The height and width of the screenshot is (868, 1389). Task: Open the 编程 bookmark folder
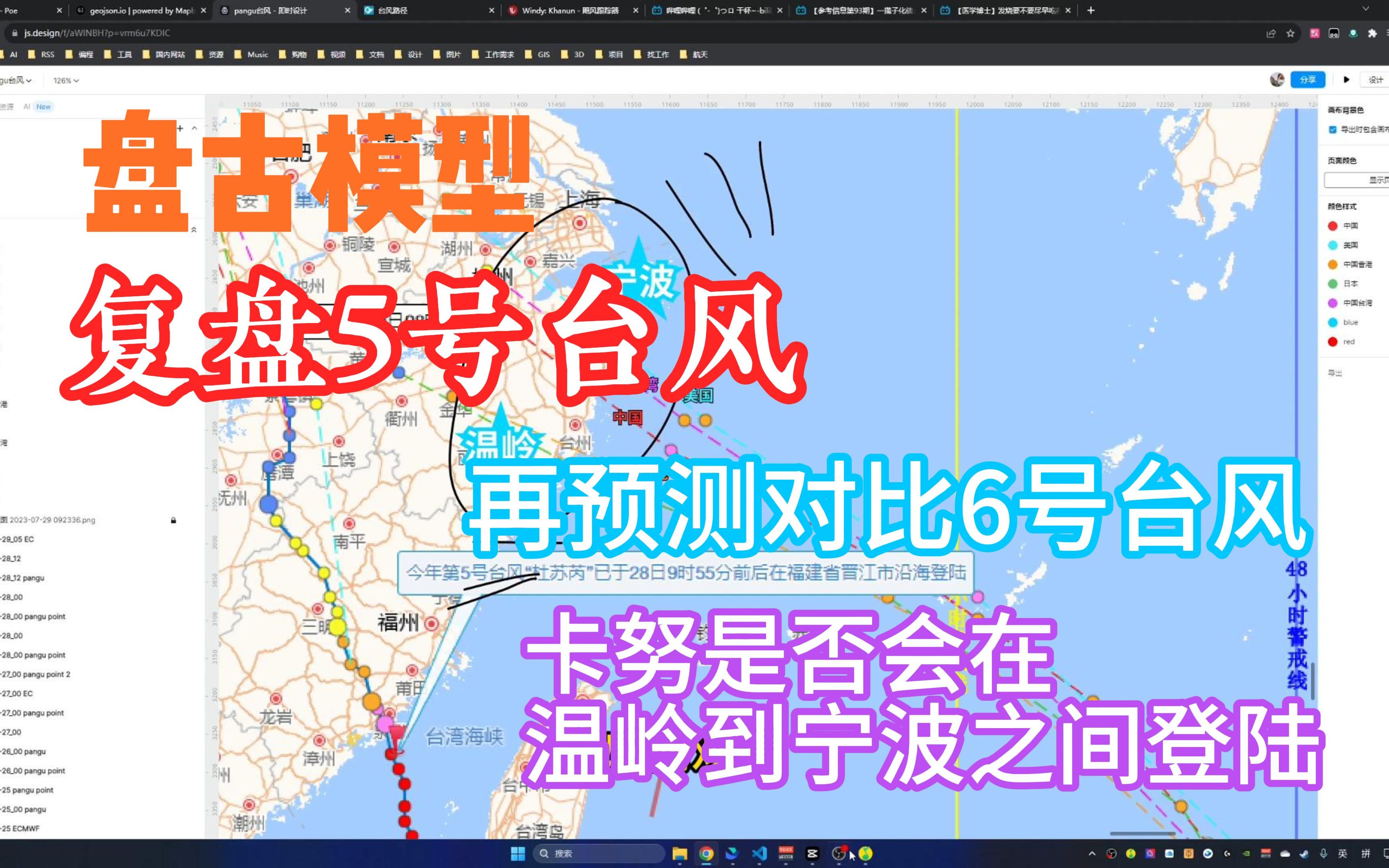(79, 55)
